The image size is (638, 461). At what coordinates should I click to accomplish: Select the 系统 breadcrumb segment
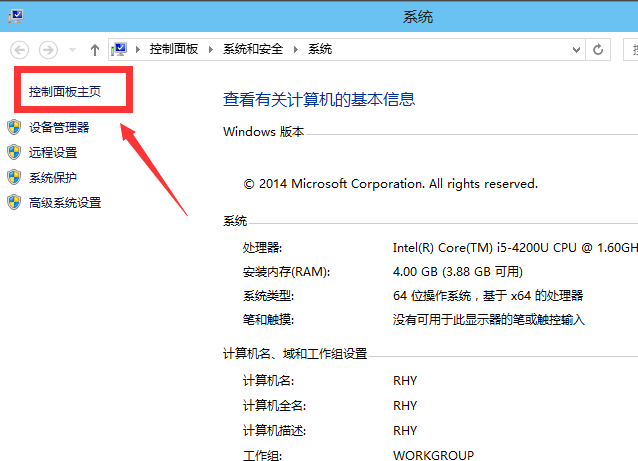[x=320, y=49]
